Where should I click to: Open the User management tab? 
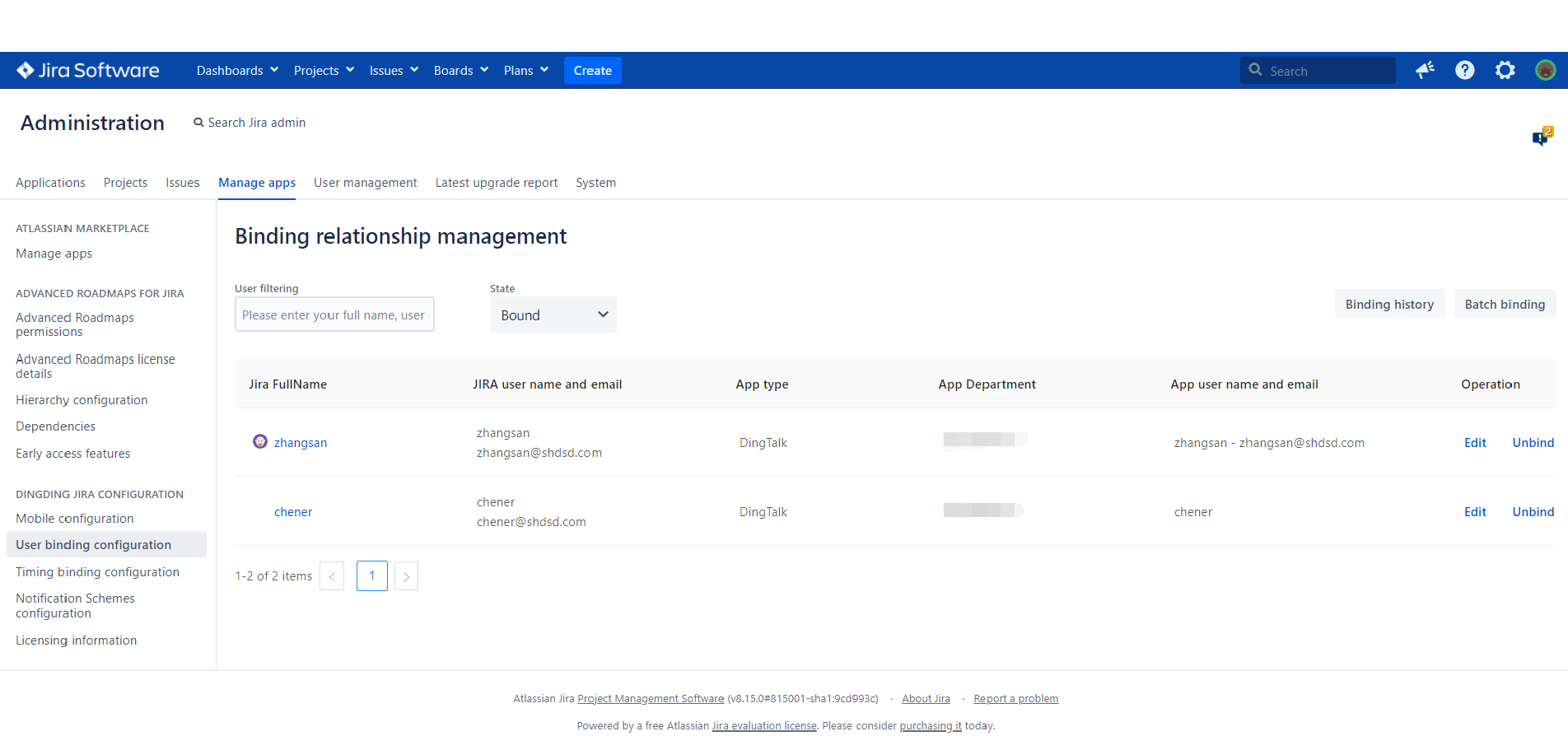366,183
